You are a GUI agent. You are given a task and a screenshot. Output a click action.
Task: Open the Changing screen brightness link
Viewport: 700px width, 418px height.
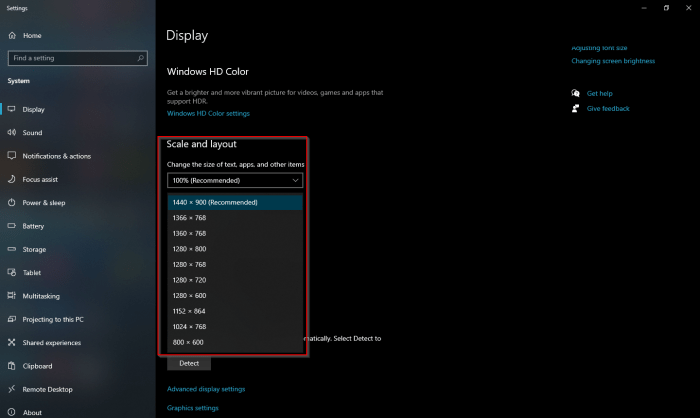[x=613, y=61]
